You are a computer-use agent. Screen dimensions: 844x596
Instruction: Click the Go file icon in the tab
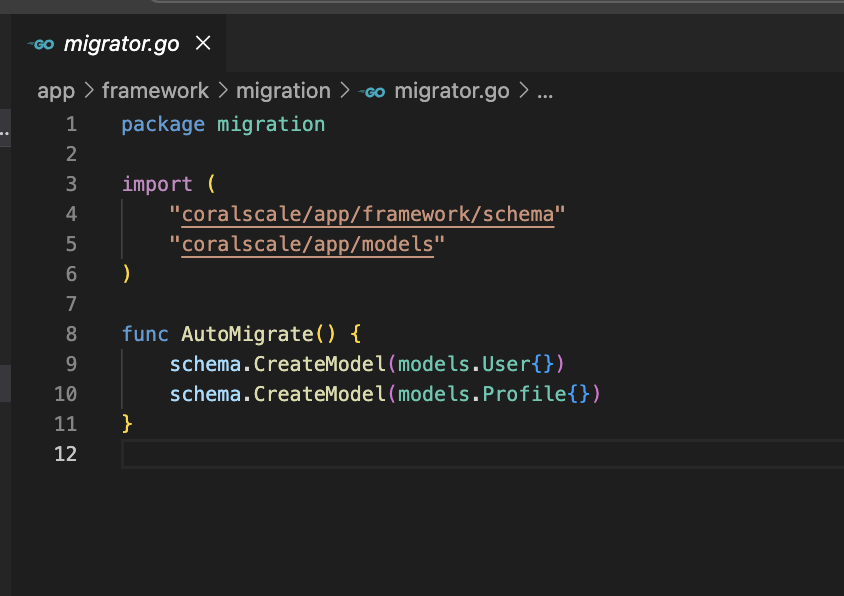(41, 44)
